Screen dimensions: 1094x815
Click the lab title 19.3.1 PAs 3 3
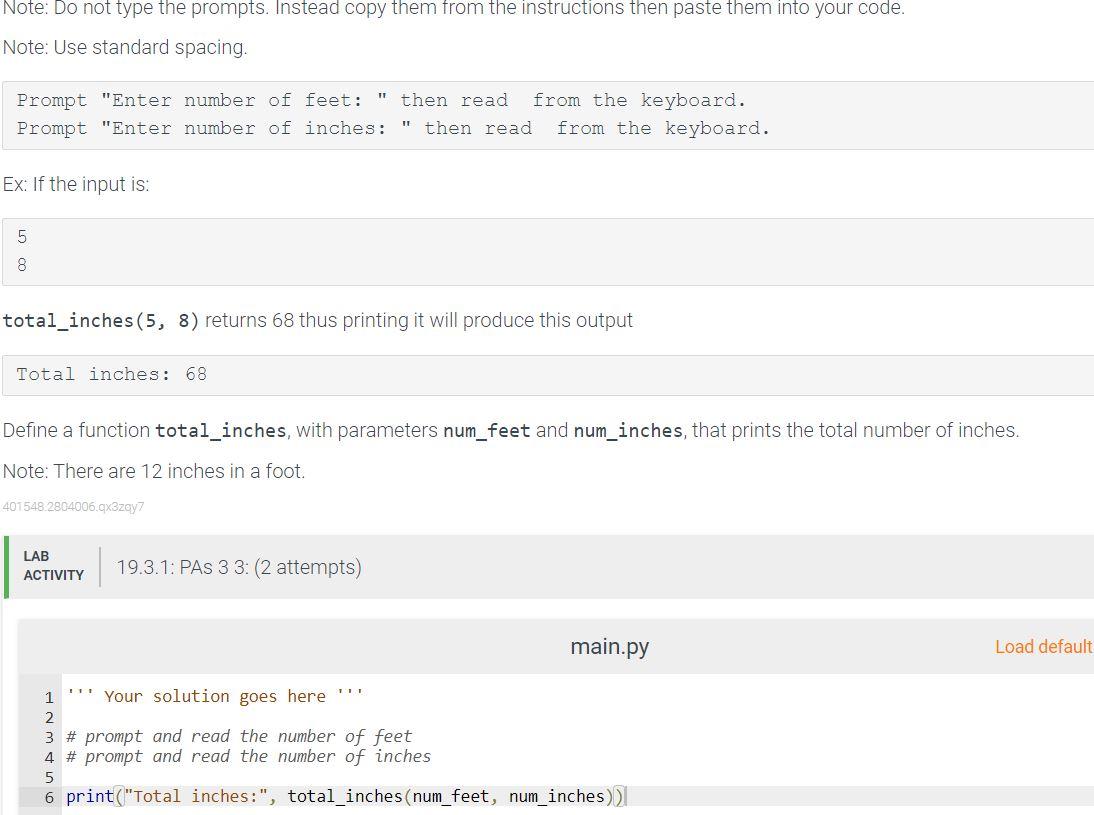pyautogui.click(x=239, y=566)
